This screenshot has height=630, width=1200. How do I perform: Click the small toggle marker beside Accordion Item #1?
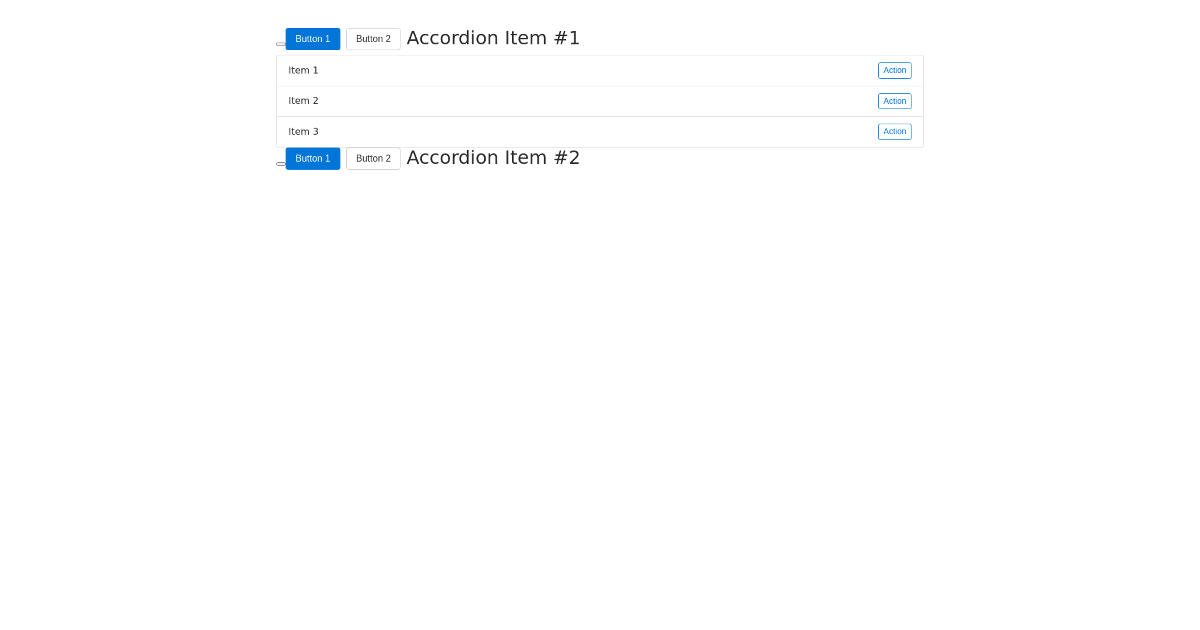point(281,44)
